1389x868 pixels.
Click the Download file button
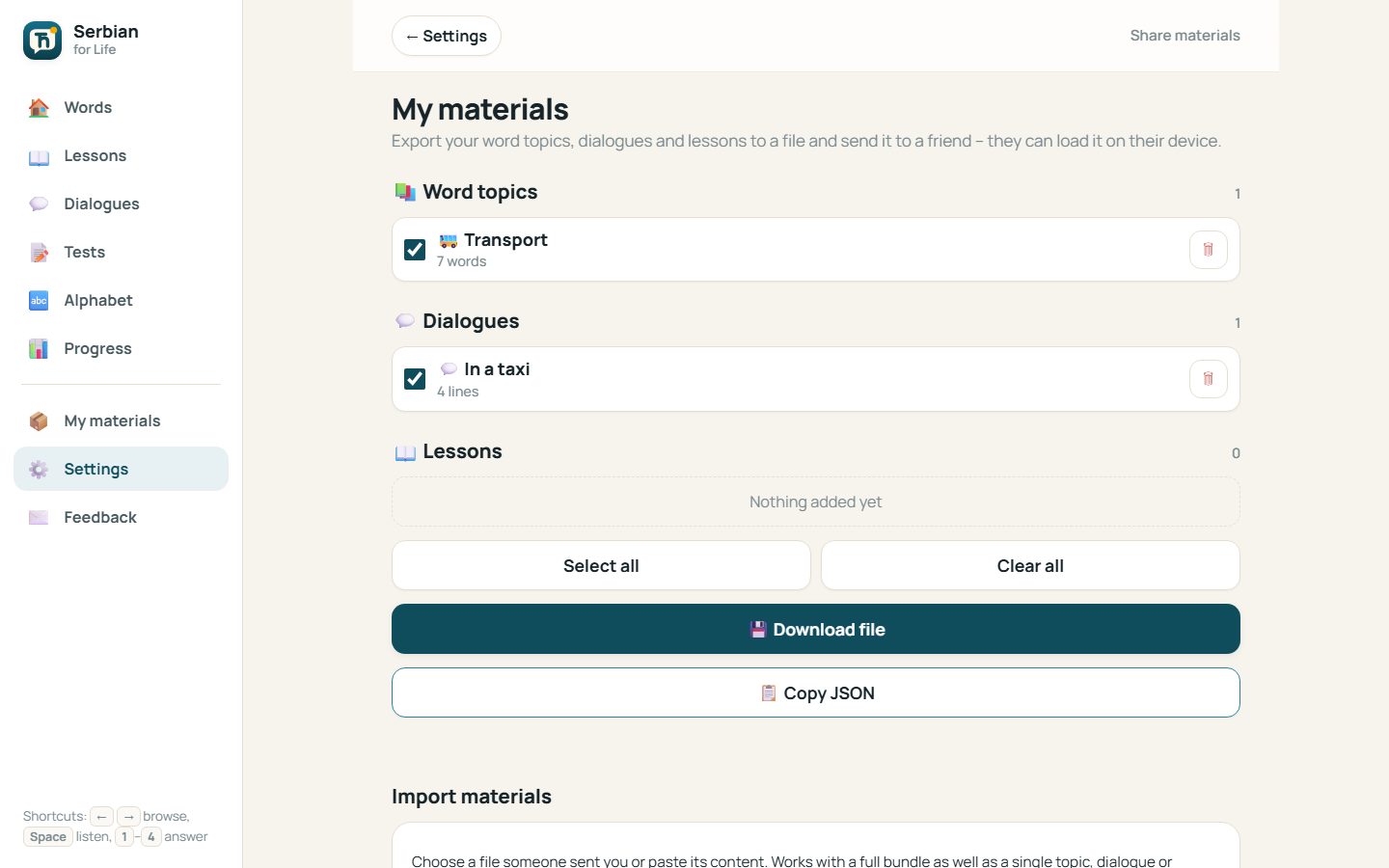click(816, 629)
